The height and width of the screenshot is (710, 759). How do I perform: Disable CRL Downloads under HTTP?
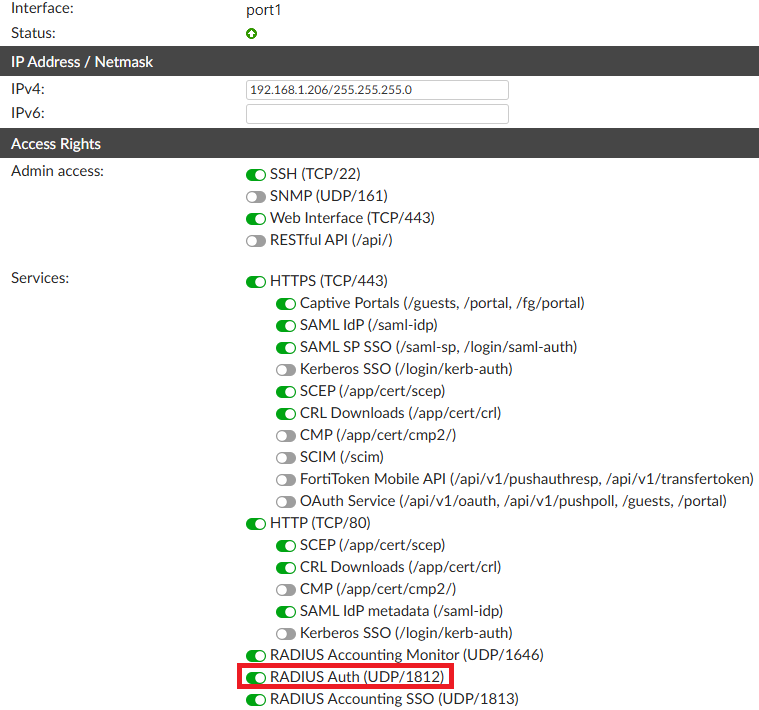[x=286, y=568]
